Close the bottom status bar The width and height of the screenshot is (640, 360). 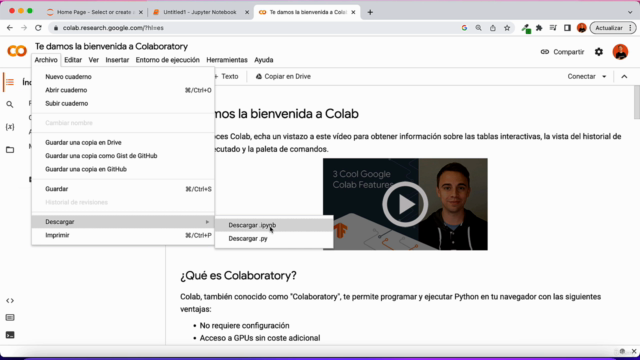[634, 351]
